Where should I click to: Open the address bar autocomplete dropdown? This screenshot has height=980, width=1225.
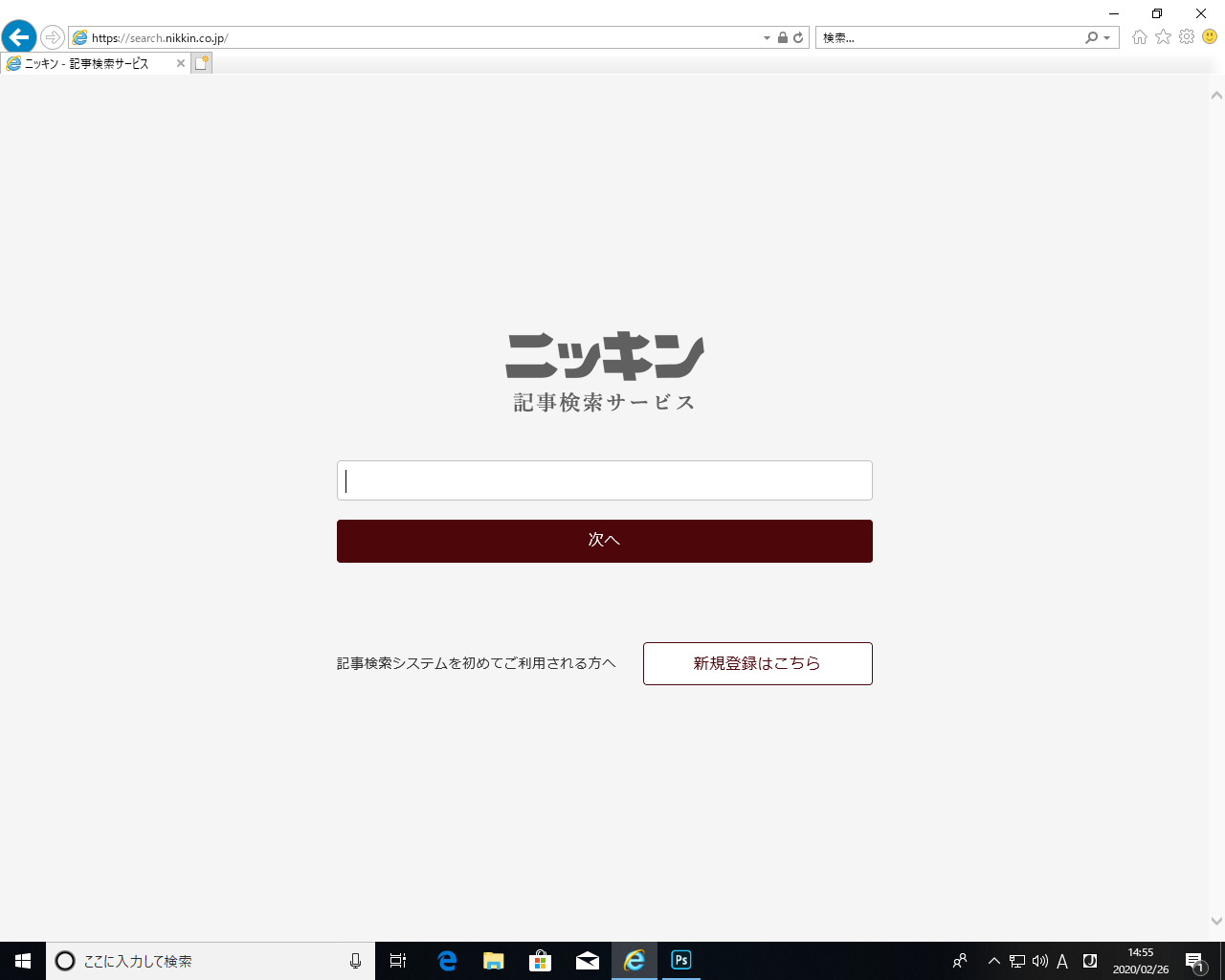click(x=767, y=38)
